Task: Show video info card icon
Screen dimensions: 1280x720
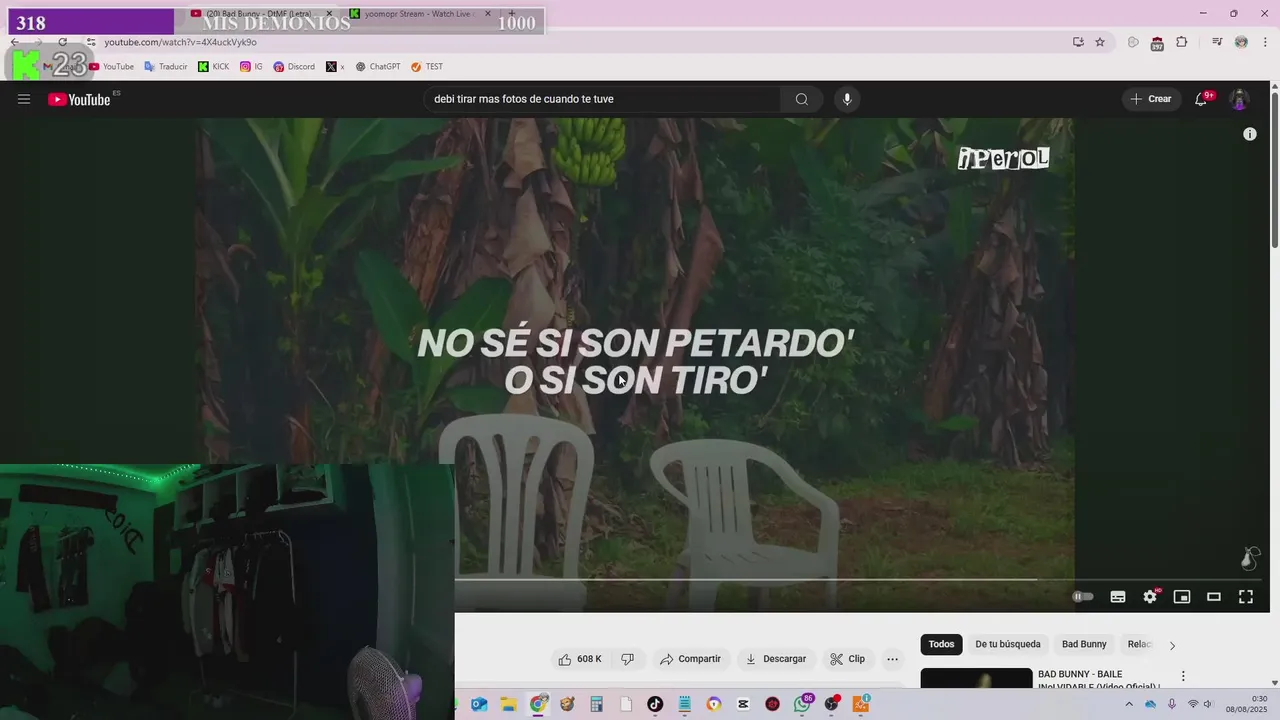Action: pos(1249,134)
